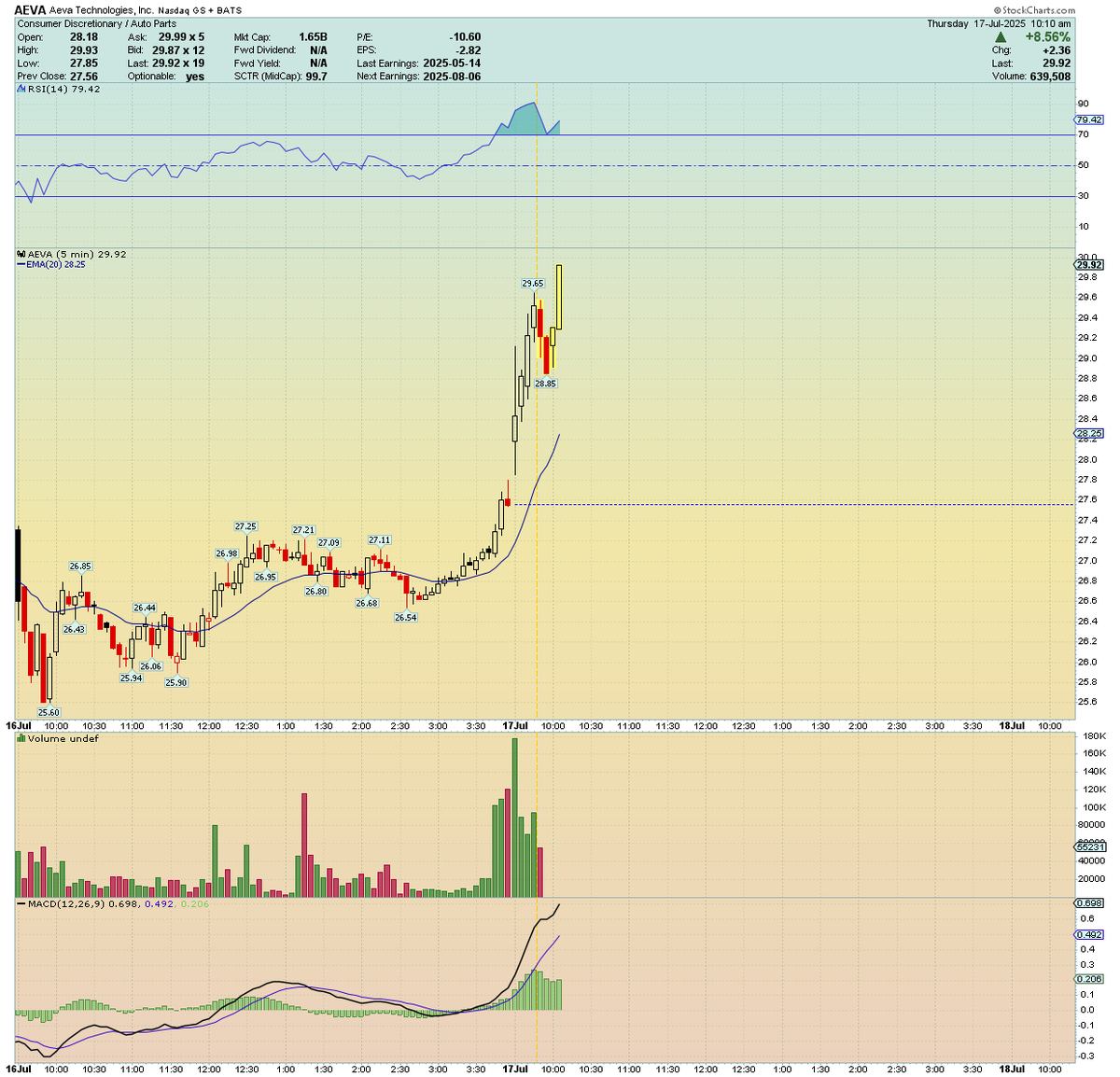Click the 27.21 peak price label
The width and height of the screenshot is (1120, 1077).
303,529
